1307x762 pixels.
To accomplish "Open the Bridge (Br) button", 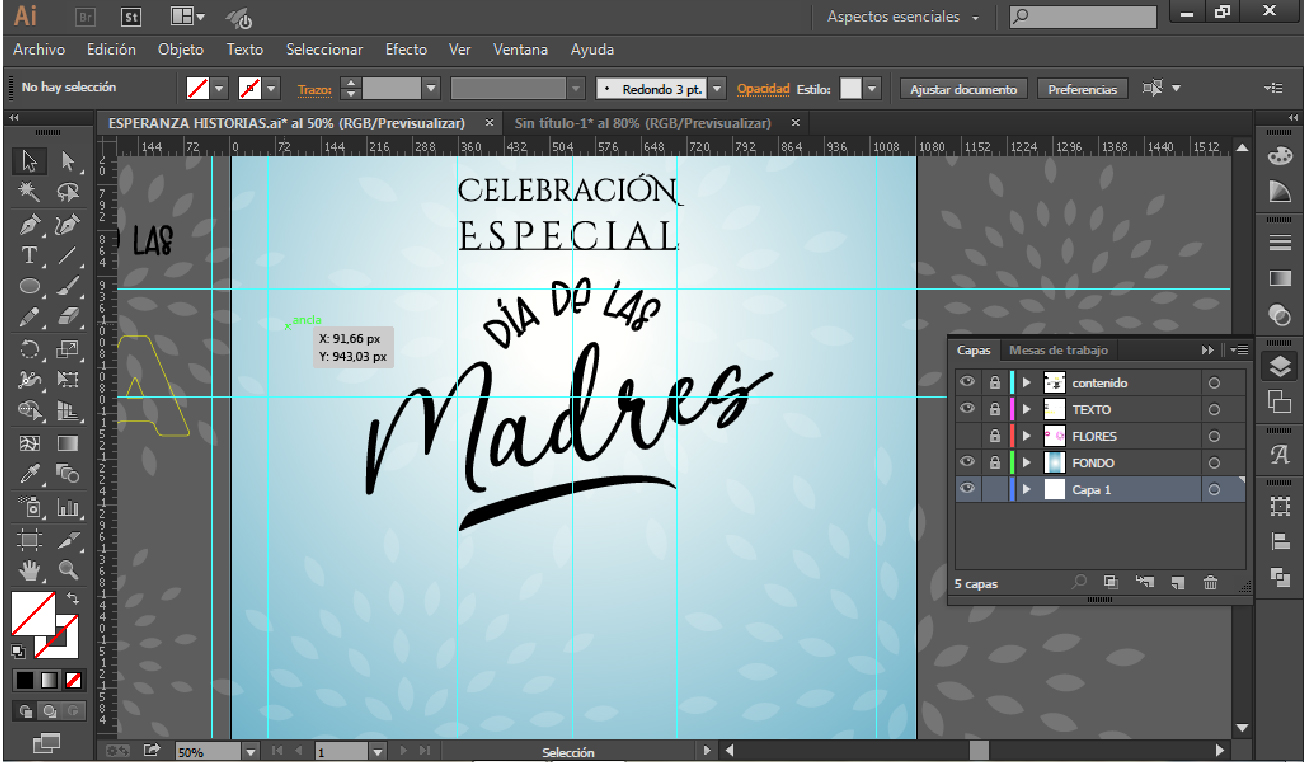I will tap(87, 17).
